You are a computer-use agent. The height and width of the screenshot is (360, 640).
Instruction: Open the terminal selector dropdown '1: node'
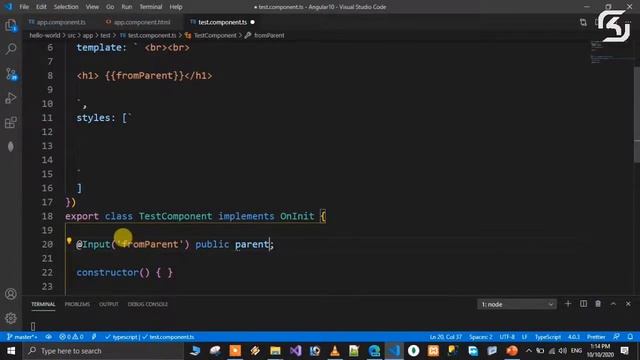tap(516, 304)
